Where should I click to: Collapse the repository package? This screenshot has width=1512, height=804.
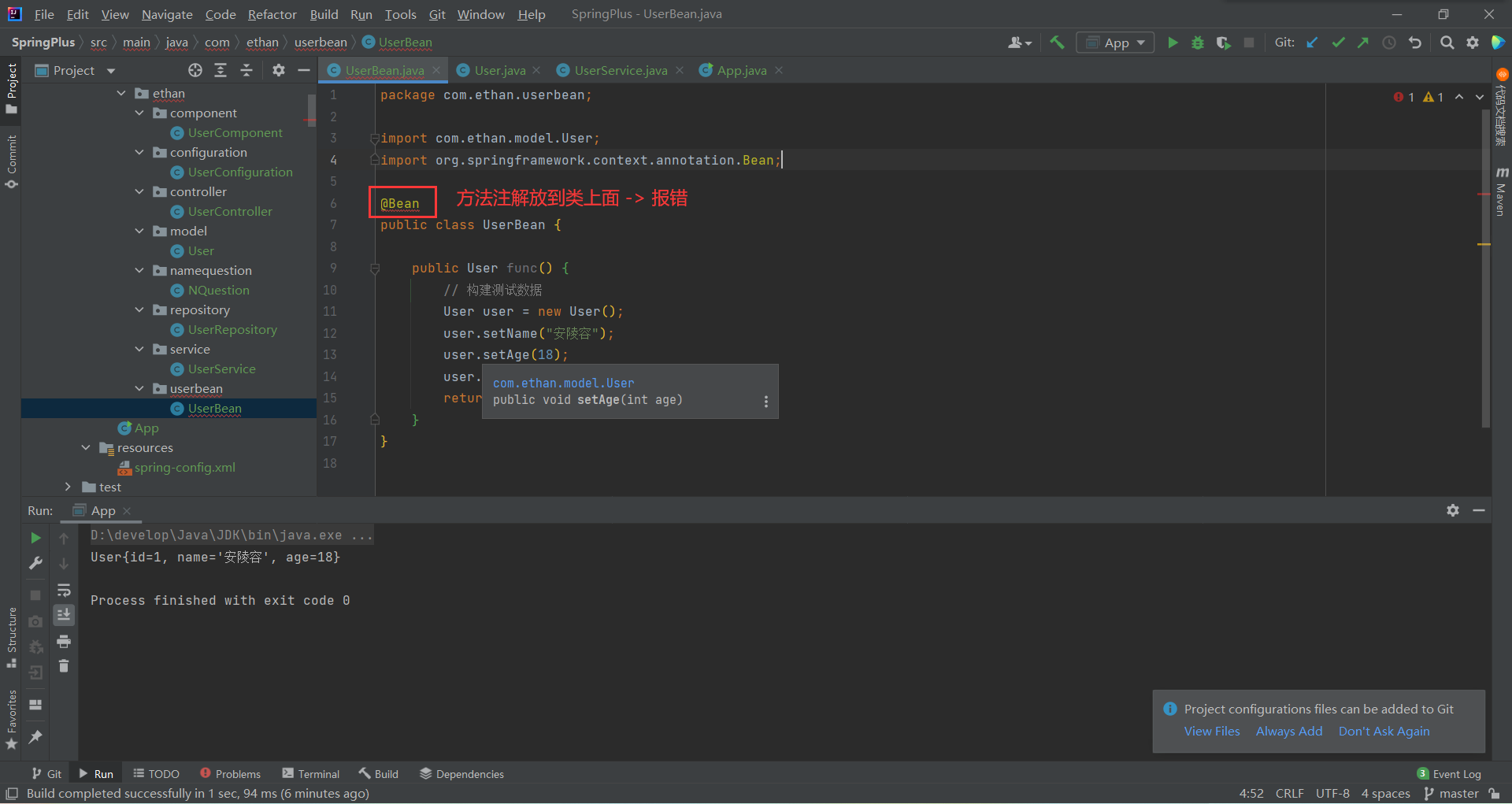pyautogui.click(x=139, y=309)
